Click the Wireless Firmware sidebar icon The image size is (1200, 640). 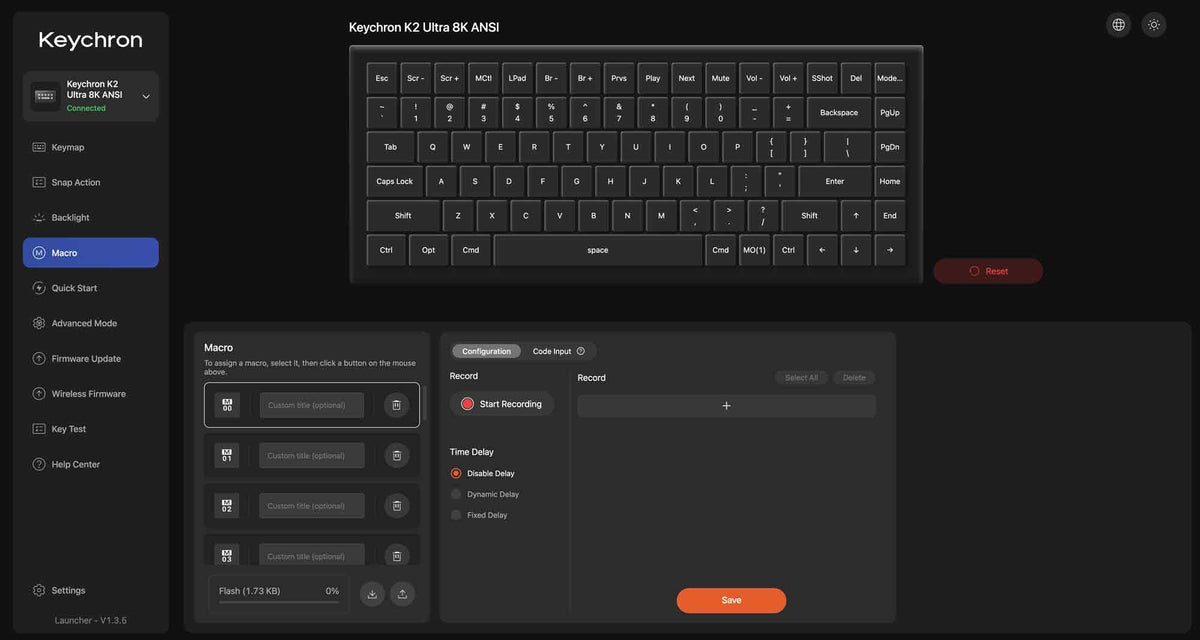coord(39,394)
